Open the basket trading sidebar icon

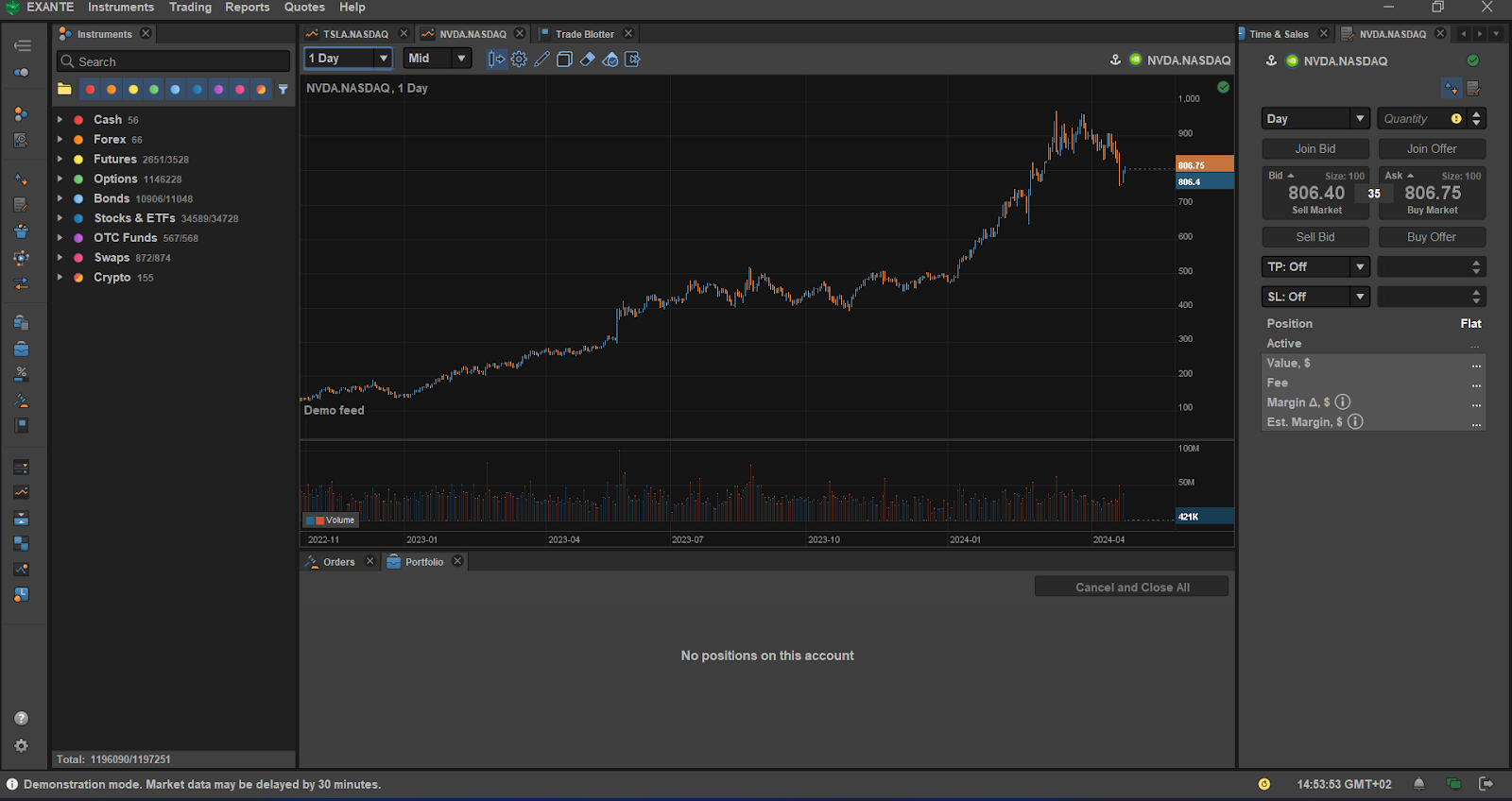21,230
